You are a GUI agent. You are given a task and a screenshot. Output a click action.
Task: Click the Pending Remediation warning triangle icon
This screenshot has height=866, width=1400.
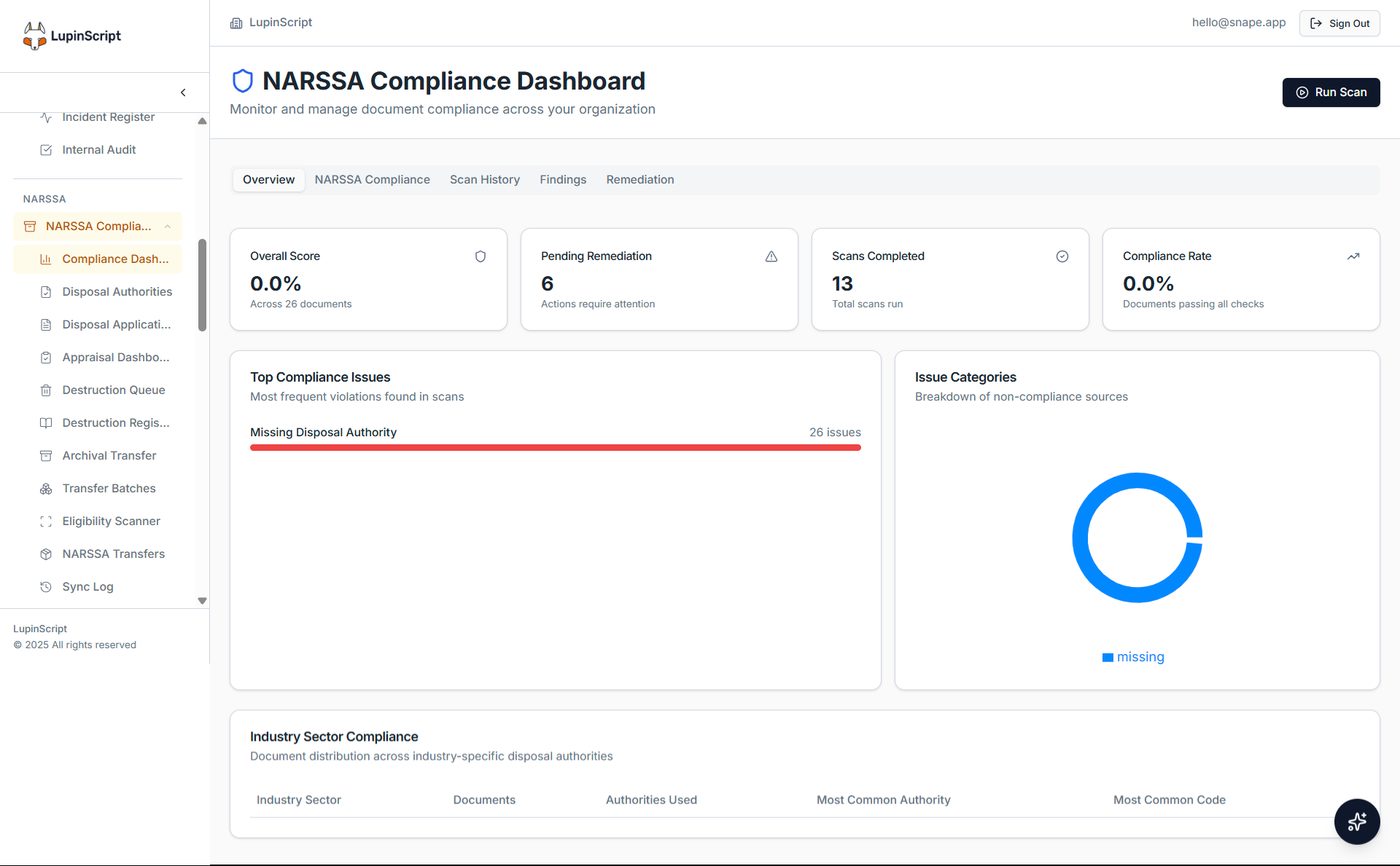pos(771,256)
